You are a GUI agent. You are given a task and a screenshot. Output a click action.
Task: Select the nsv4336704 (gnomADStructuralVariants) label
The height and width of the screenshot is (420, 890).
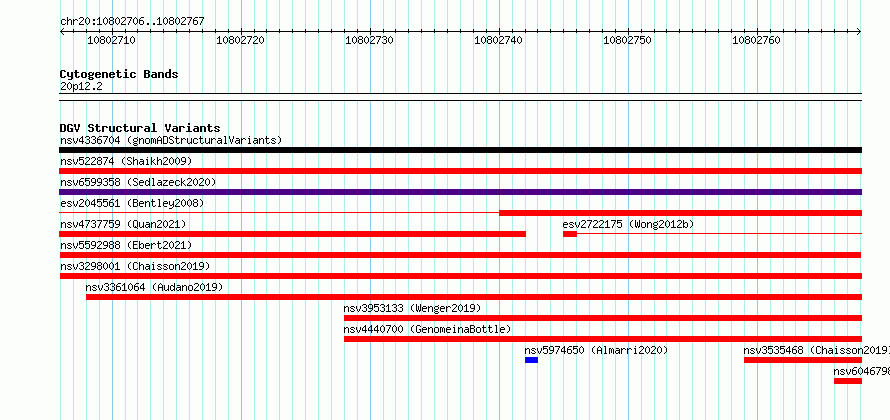(x=171, y=140)
